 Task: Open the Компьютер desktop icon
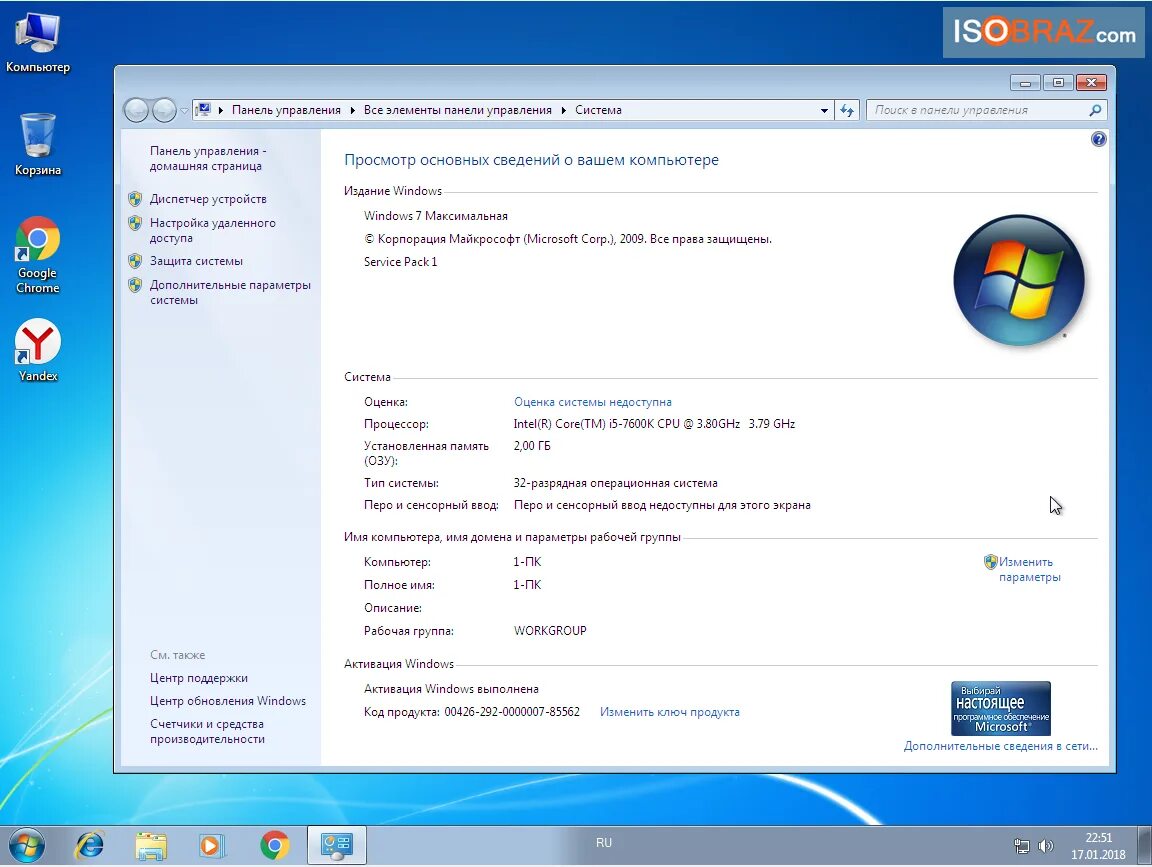pyautogui.click(x=37, y=43)
